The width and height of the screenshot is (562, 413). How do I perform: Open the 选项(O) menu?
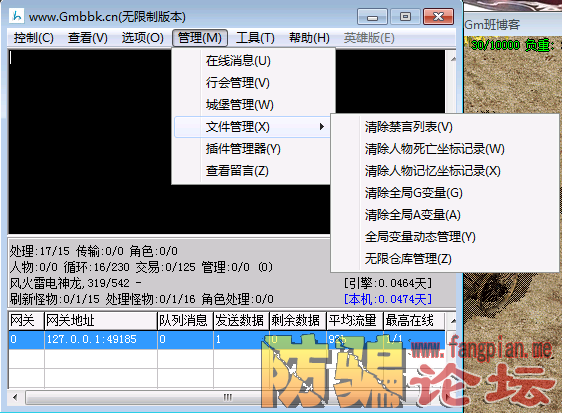[142, 38]
